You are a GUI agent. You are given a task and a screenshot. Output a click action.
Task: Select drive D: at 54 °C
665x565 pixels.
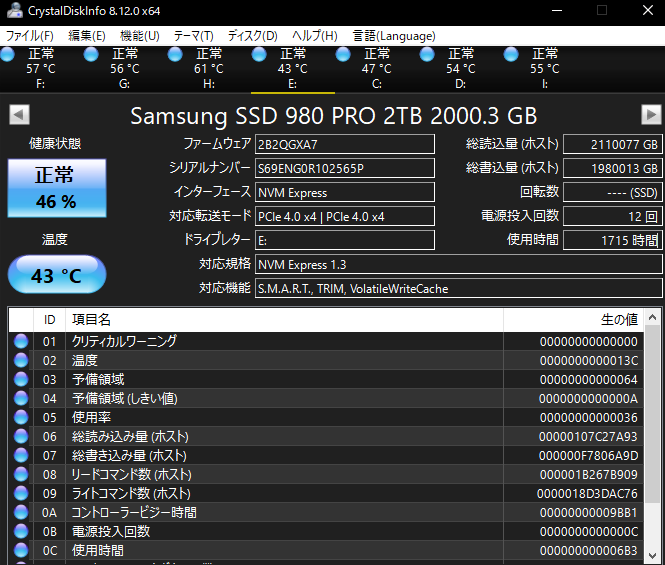461,69
